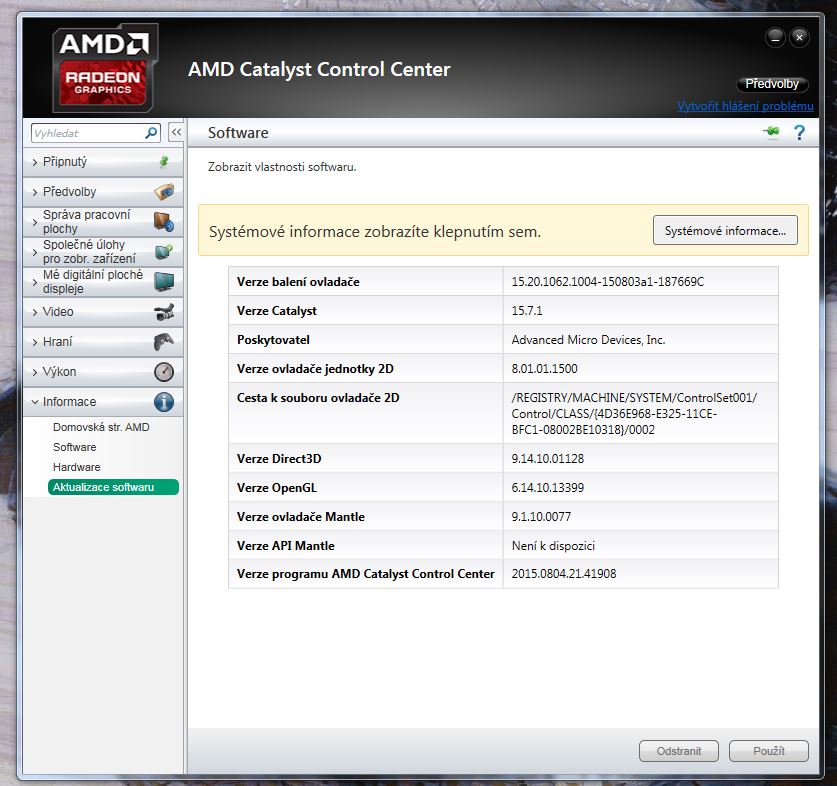Select Aktualizace softwaru in sidebar

(x=104, y=487)
